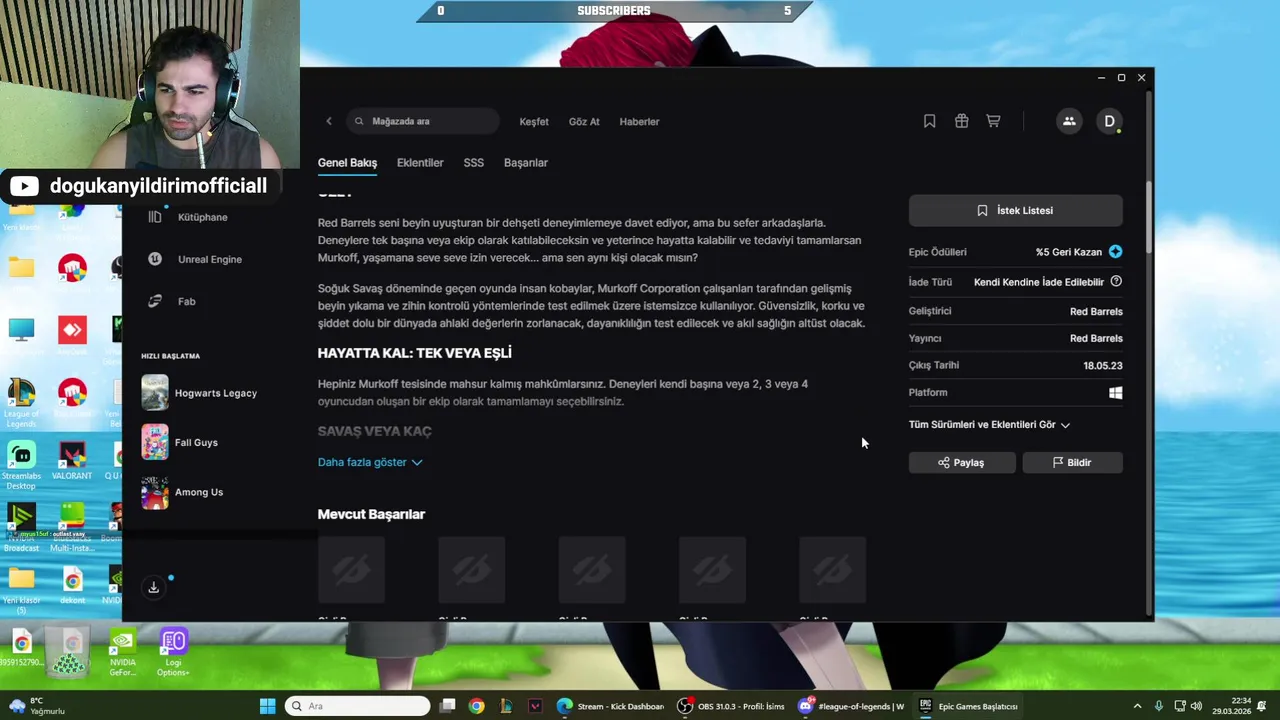Switch to the Eklentiler tab

click(420, 163)
